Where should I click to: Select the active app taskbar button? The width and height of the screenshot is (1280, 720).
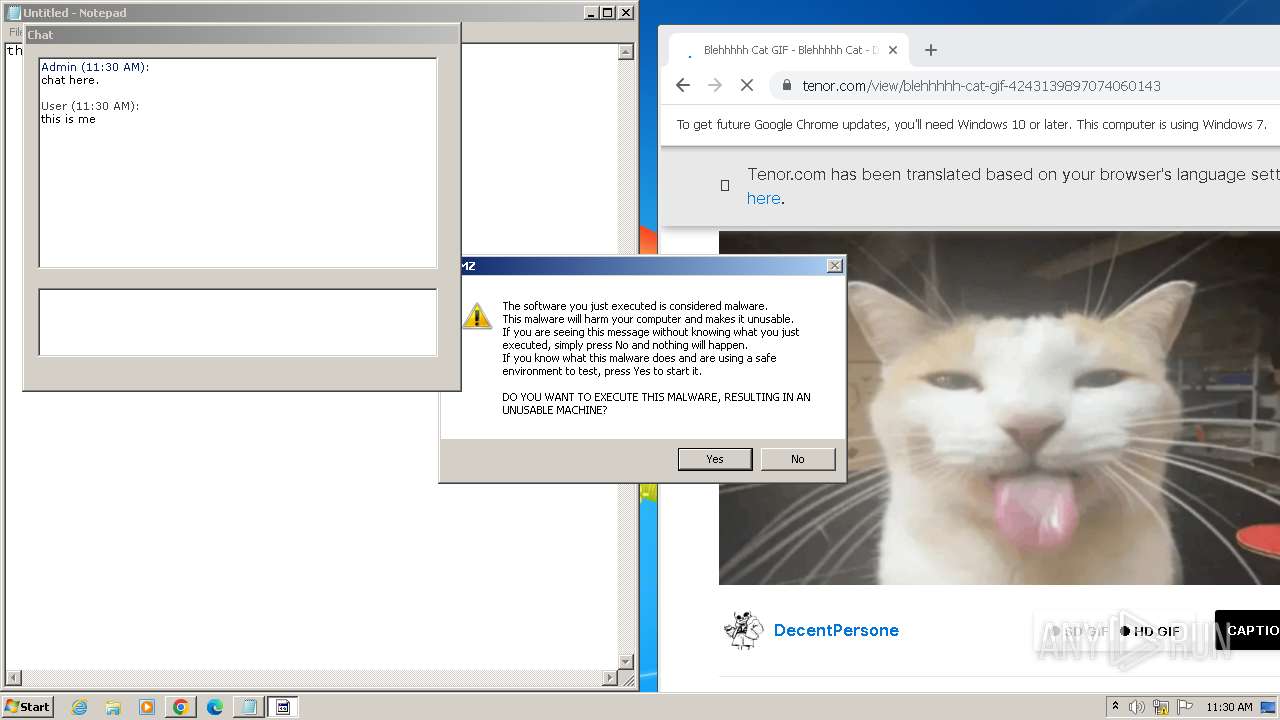283,707
